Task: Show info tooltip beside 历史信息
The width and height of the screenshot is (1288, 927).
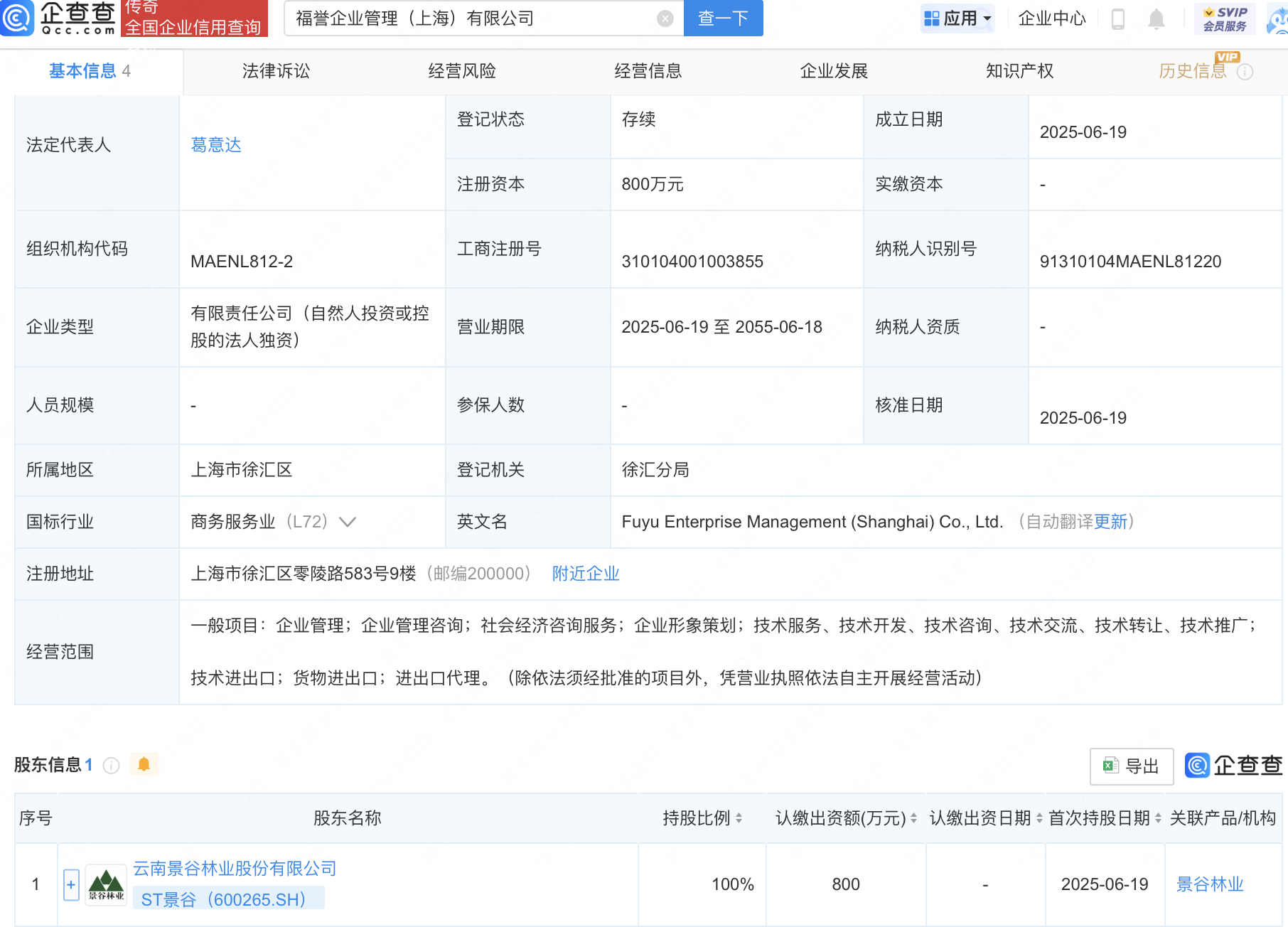Action: tap(1245, 72)
